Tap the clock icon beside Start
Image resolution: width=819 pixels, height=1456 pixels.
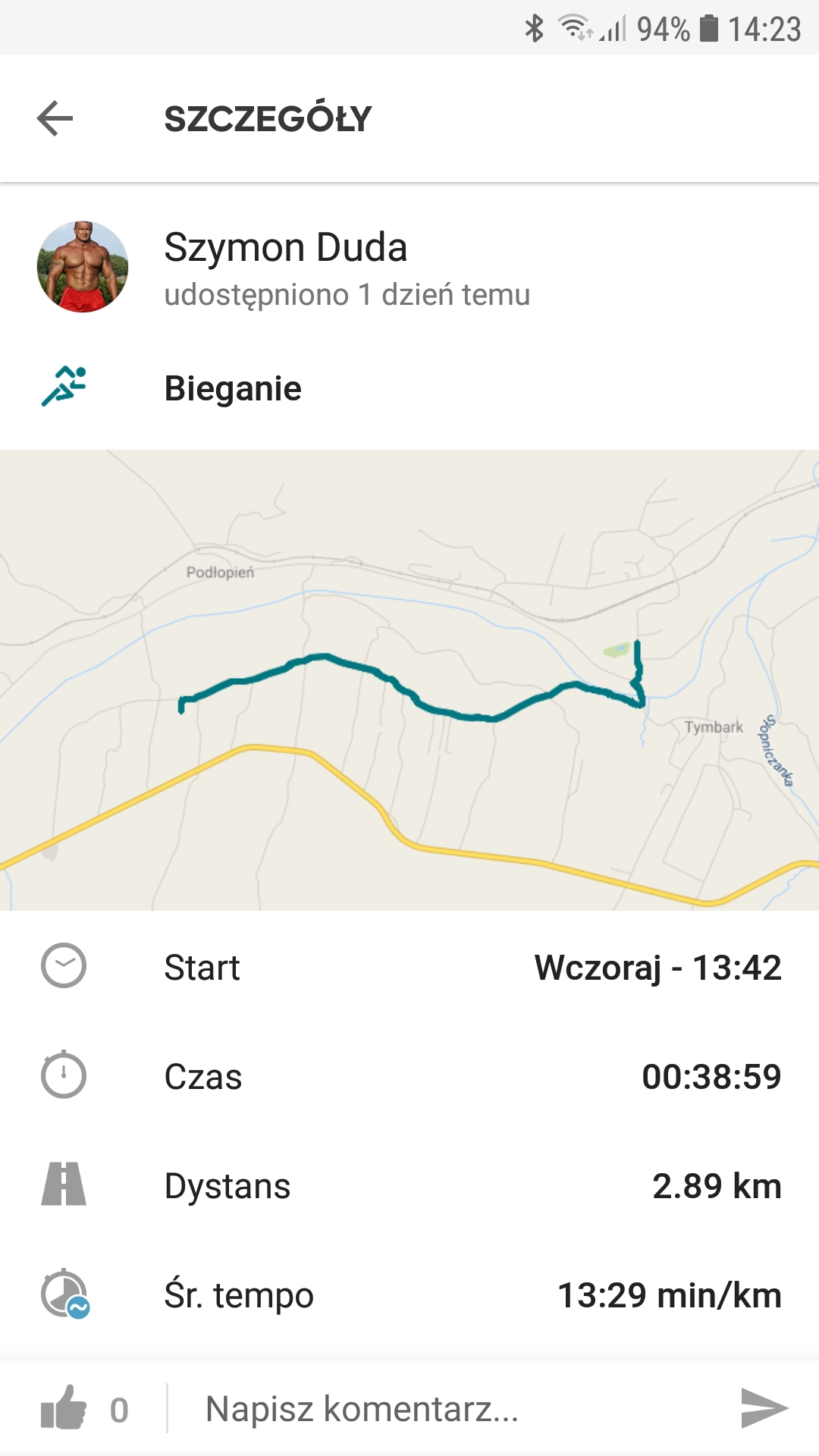64,966
